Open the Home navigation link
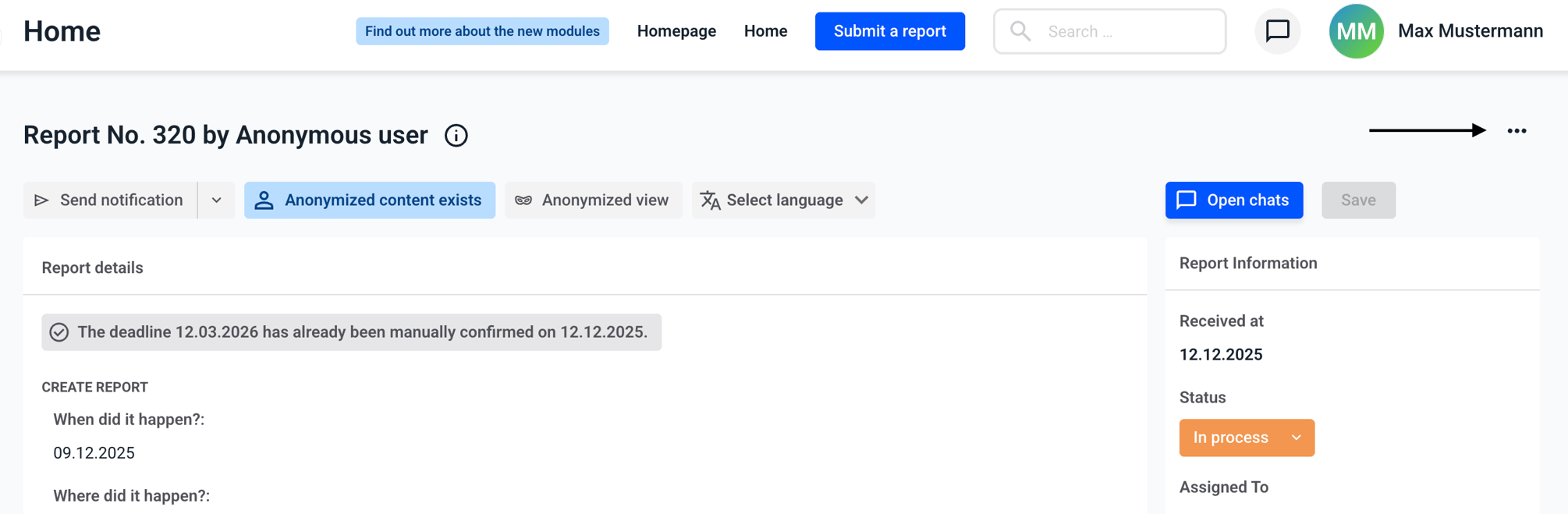Image resolution: width=1568 pixels, height=514 pixels. pos(765,31)
